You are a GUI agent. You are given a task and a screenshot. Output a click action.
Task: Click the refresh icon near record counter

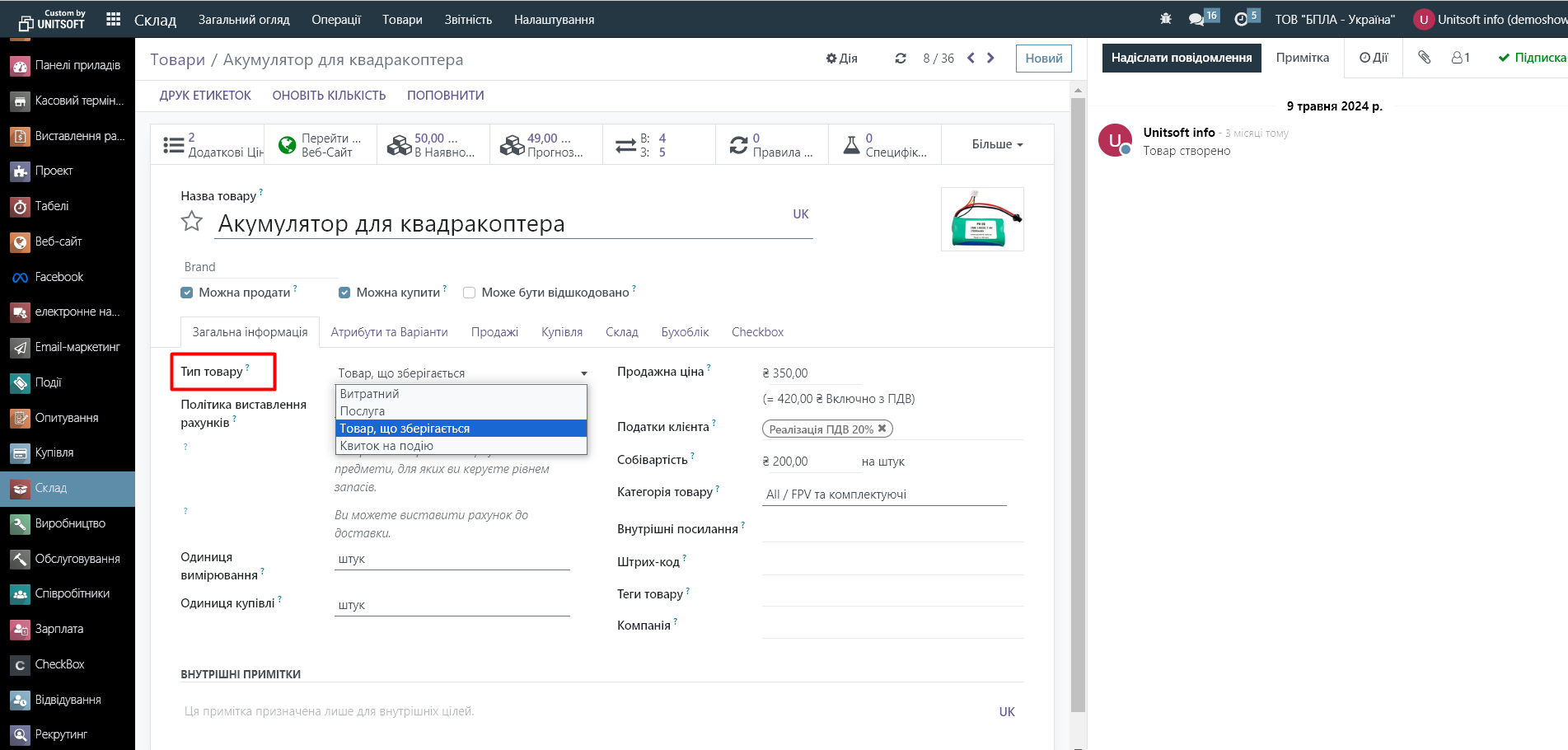(x=901, y=59)
